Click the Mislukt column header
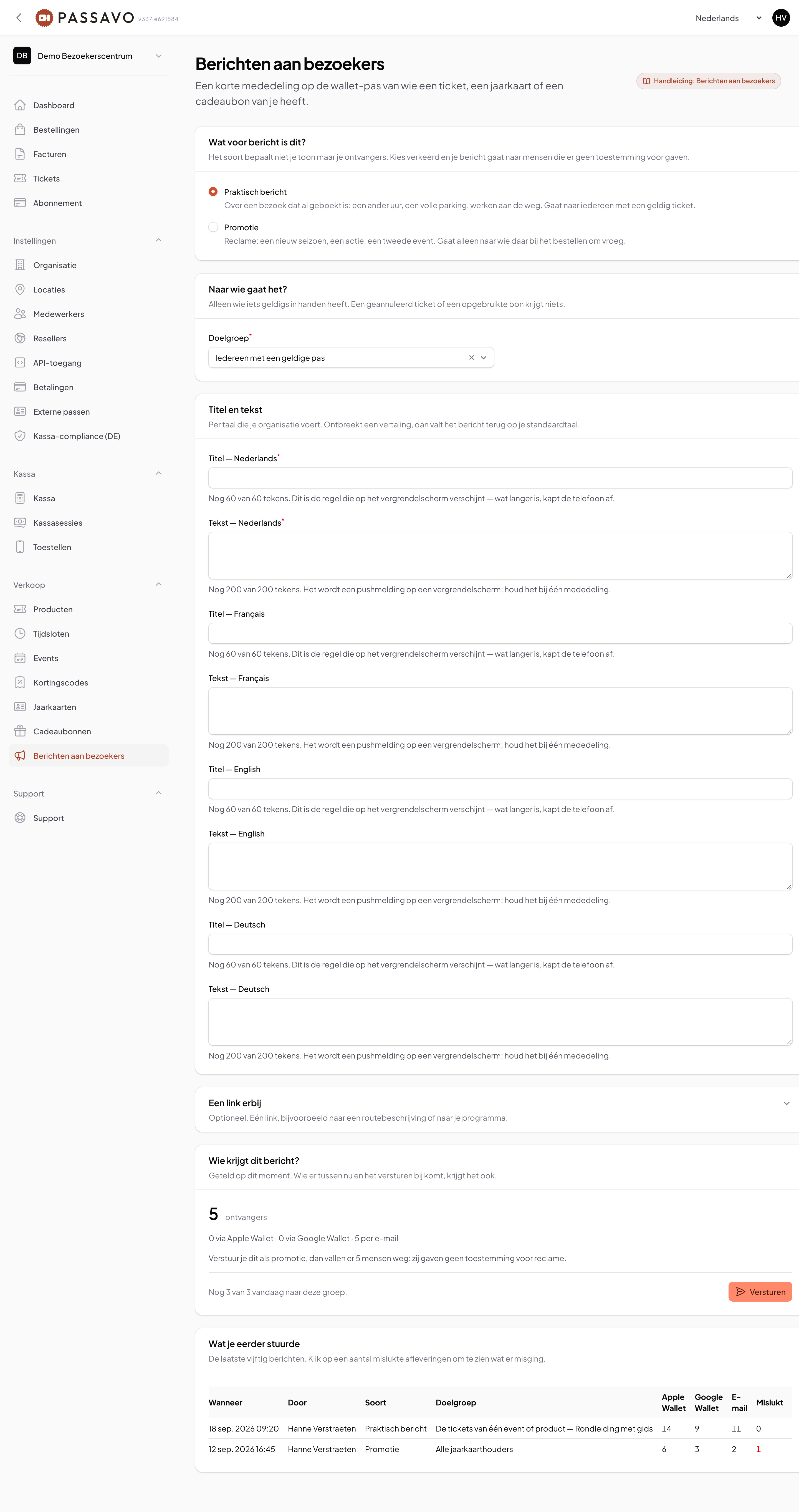Viewport: 799px width, 1512px height. coord(769,1403)
